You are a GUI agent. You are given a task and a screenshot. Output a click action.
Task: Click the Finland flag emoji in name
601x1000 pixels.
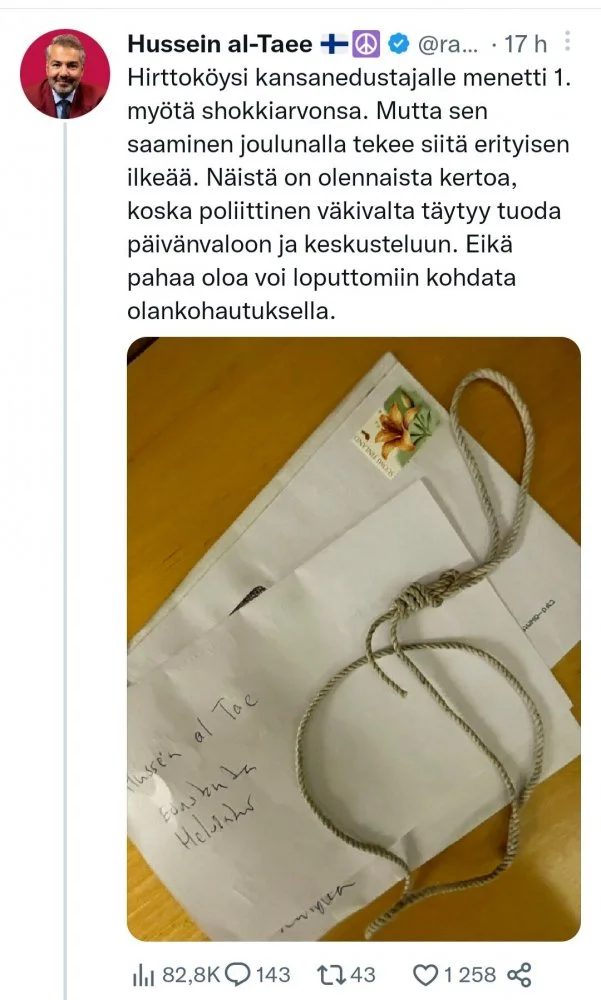pos(333,43)
